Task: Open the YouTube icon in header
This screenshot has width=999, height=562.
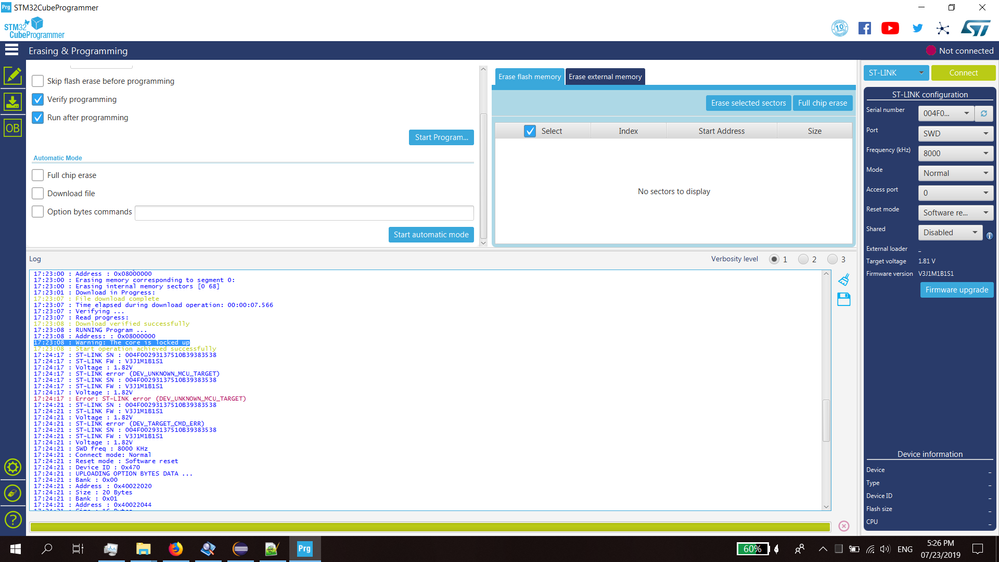Action: [890, 28]
